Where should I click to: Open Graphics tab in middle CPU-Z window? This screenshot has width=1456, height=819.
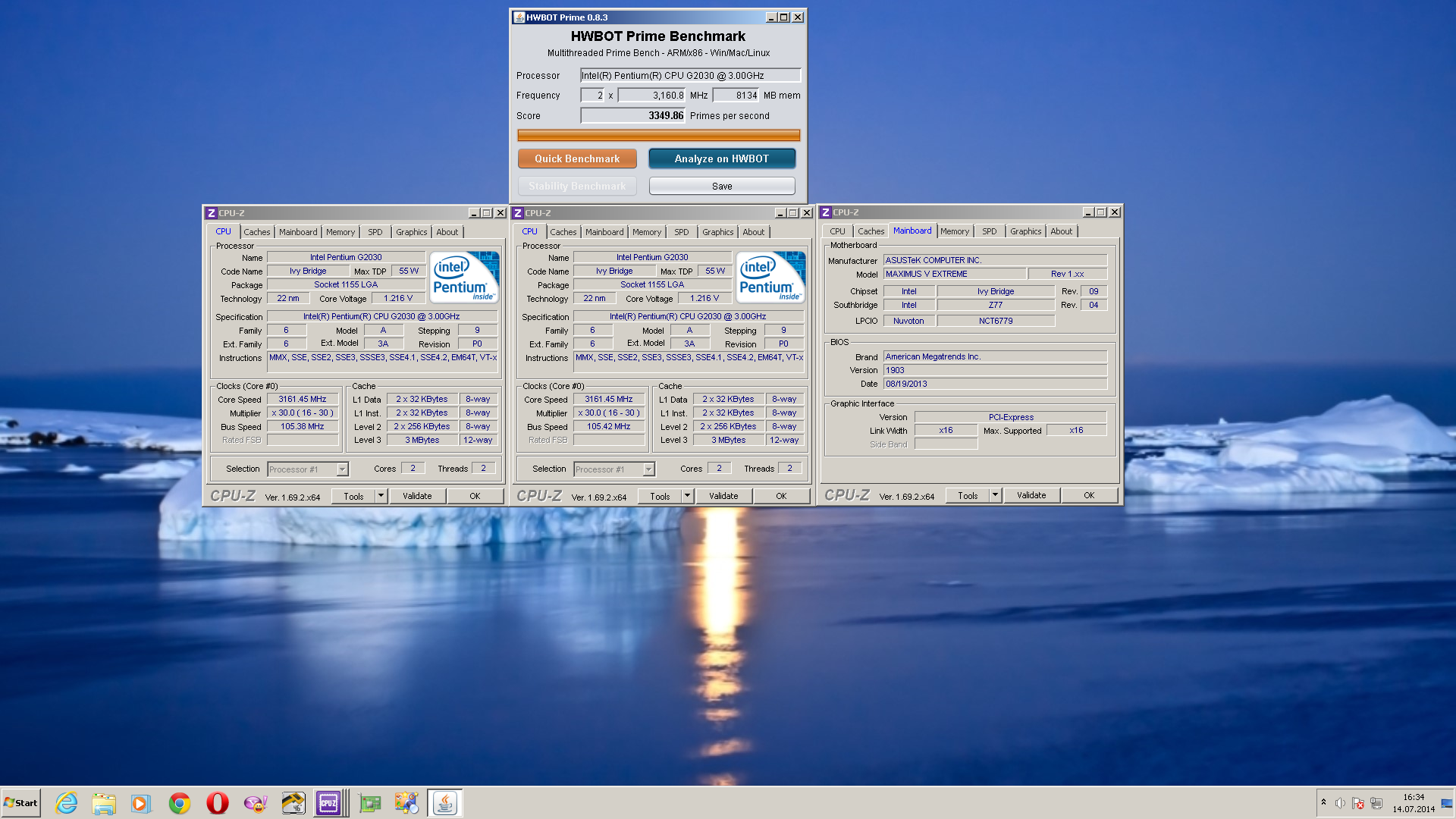[x=717, y=232]
